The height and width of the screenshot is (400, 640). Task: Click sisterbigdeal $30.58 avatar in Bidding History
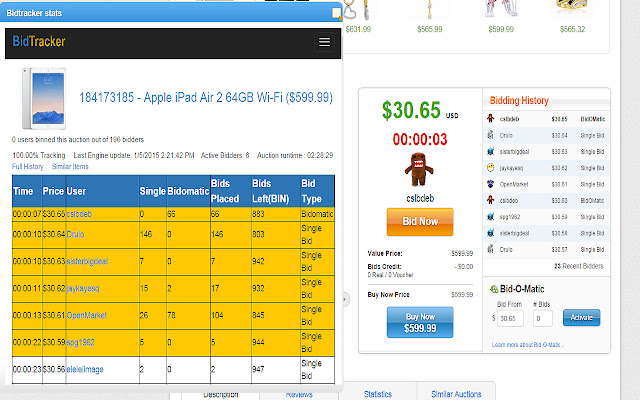pos(491,233)
